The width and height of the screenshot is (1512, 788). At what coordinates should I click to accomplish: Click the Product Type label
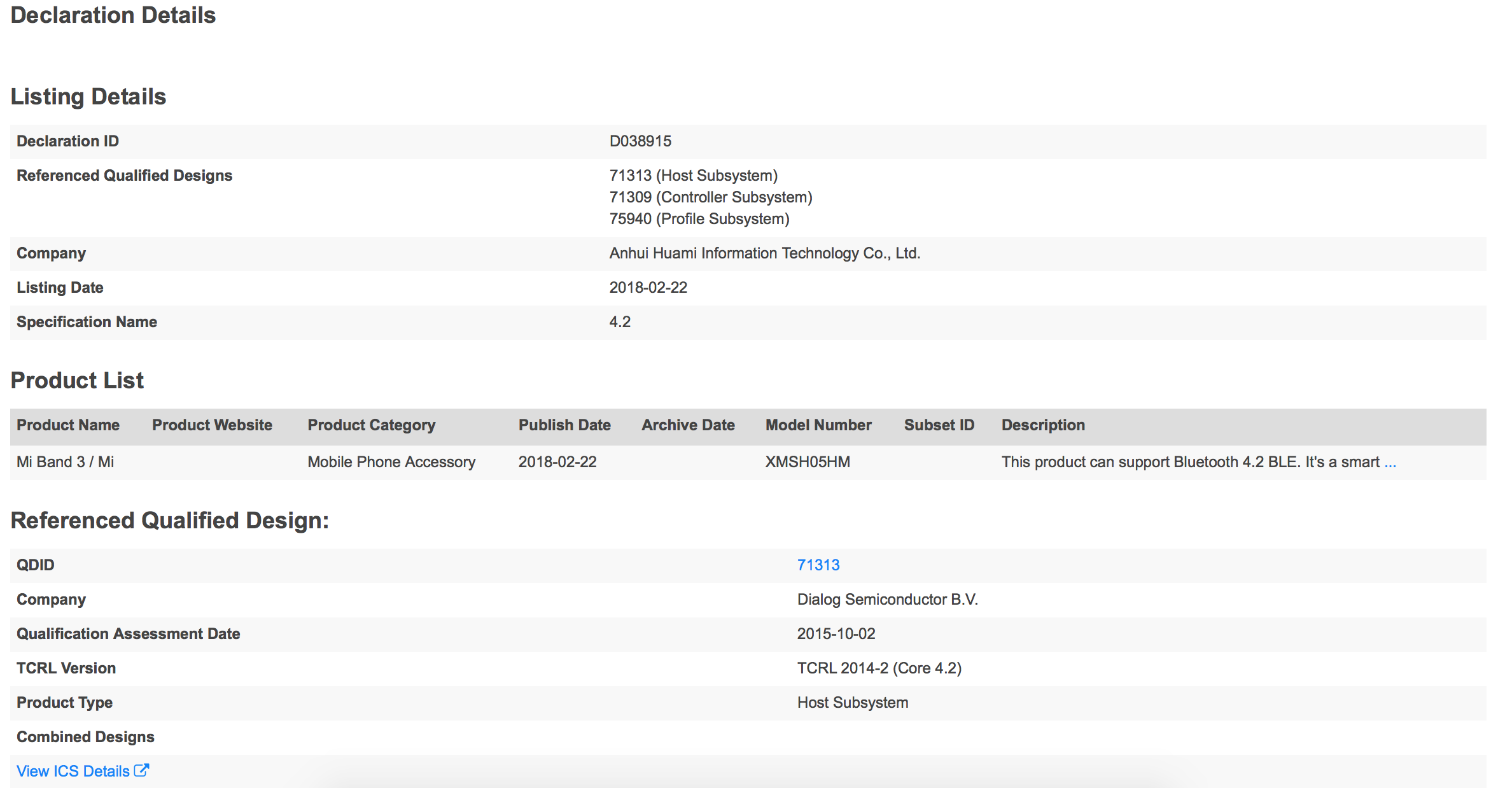pyautogui.click(x=64, y=703)
